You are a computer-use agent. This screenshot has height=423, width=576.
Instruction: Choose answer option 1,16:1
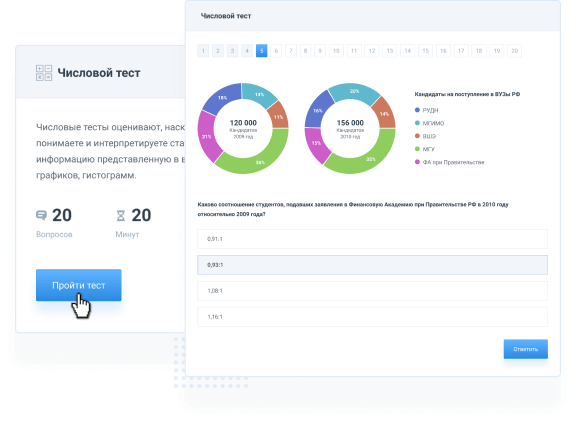click(x=372, y=317)
